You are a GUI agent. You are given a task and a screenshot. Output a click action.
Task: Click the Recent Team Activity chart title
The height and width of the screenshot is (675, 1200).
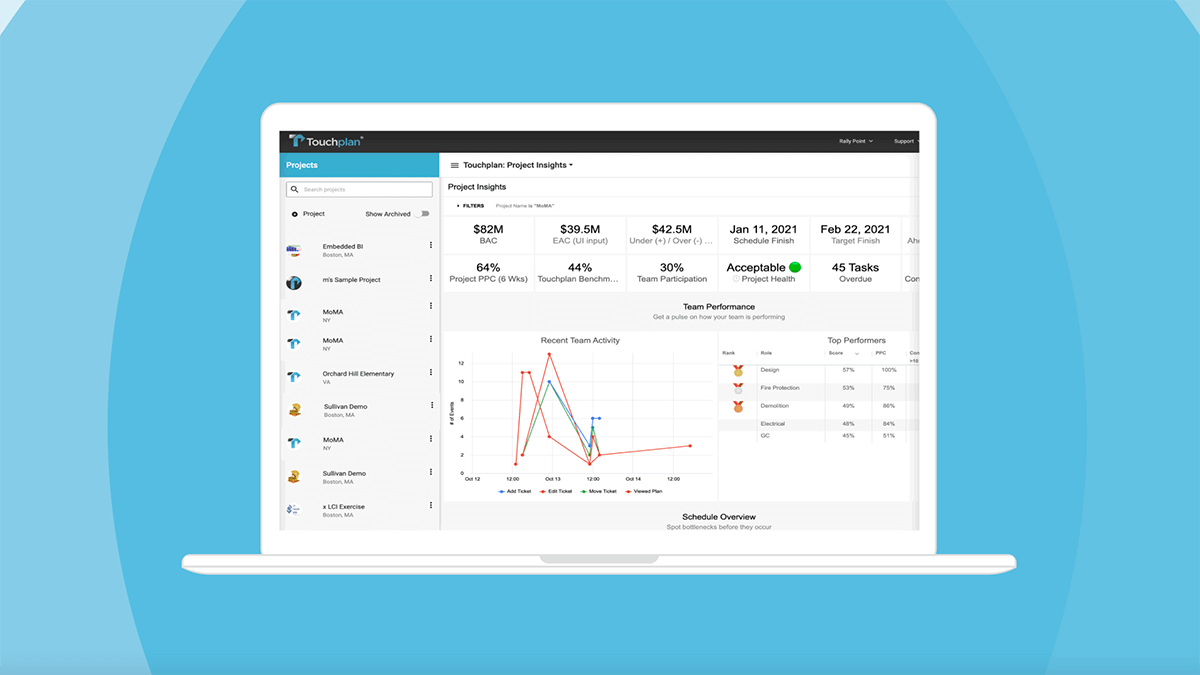[x=580, y=340]
